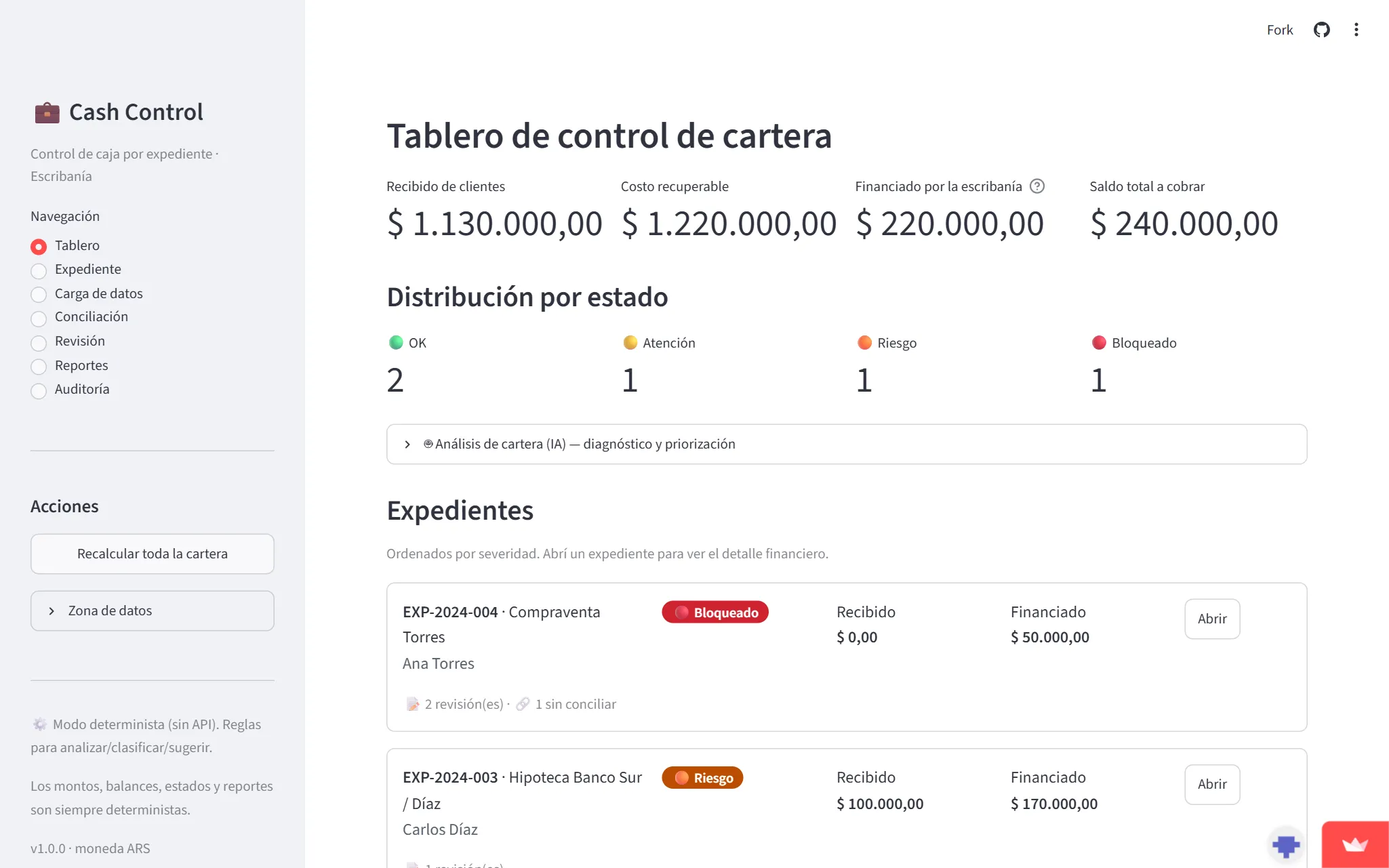Viewport: 1389px width, 868px height.
Task: Click the 2 revisión(es) text
Action: pyautogui.click(x=464, y=705)
